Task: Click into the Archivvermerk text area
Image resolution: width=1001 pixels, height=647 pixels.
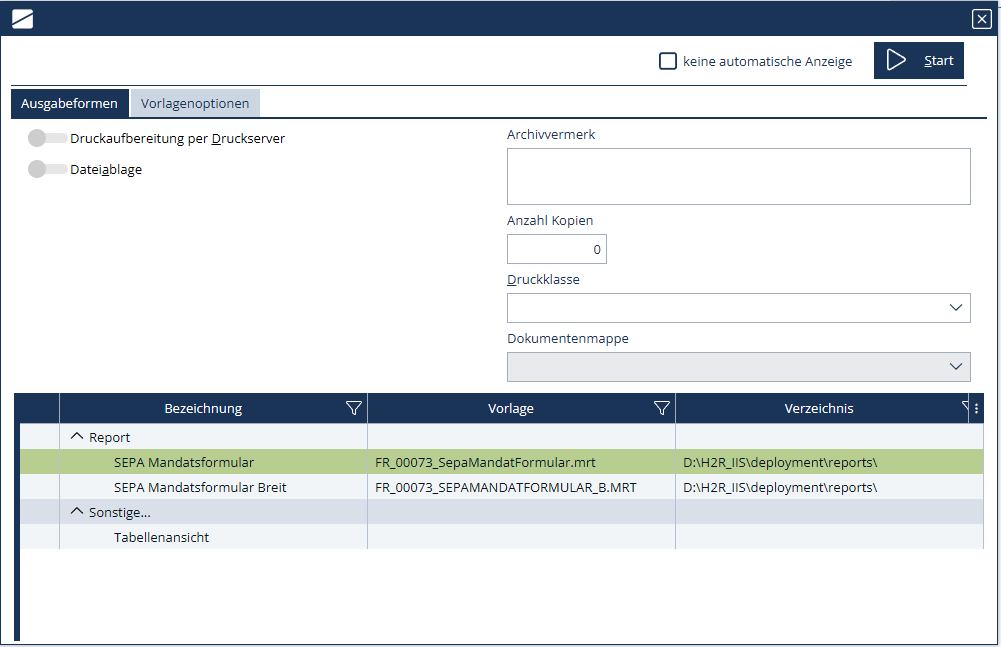Action: (739, 176)
